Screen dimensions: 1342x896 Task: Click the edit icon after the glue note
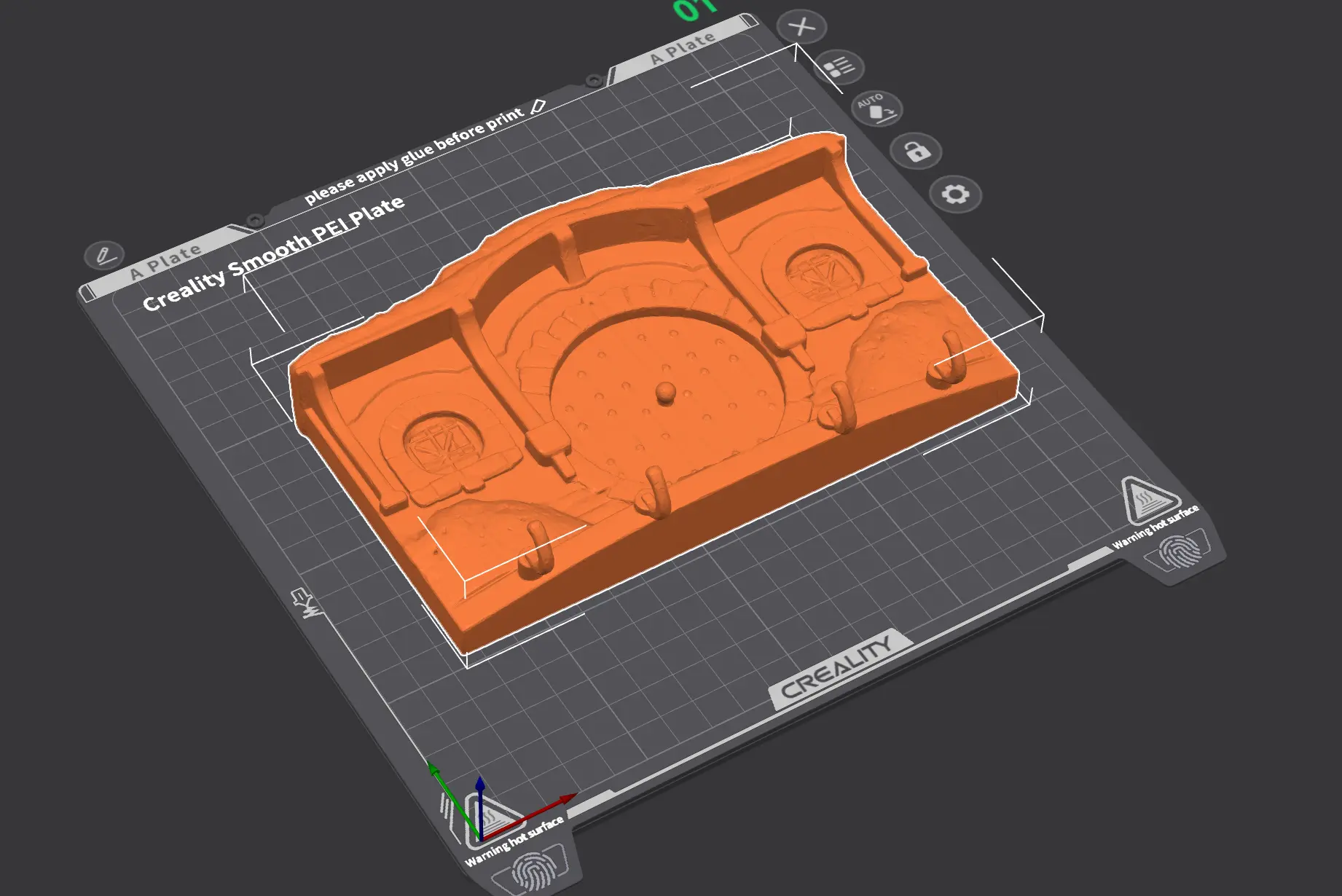(x=538, y=106)
